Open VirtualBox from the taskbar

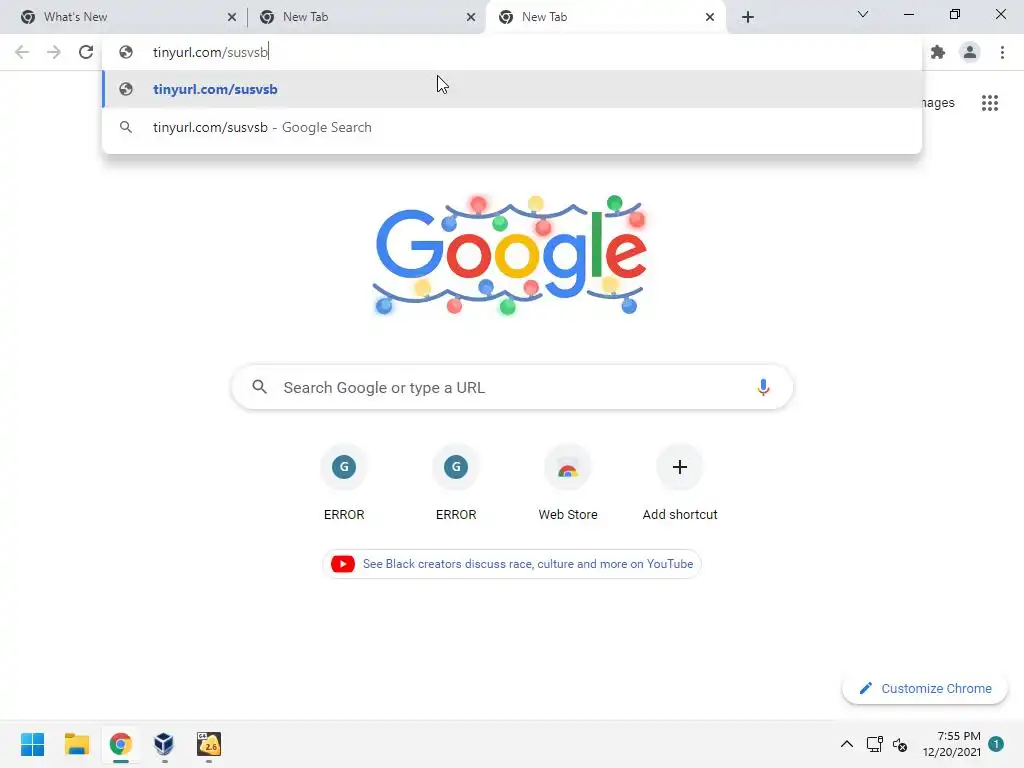(x=164, y=744)
